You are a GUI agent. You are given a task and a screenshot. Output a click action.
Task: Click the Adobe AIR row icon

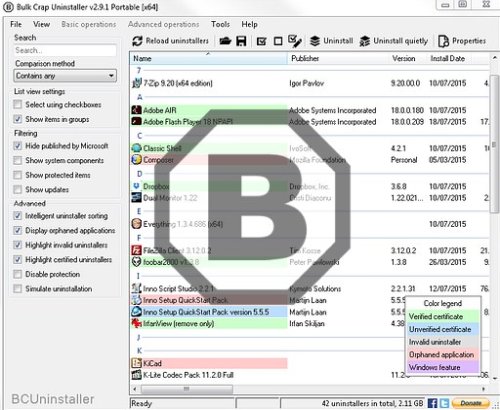[x=136, y=110]
